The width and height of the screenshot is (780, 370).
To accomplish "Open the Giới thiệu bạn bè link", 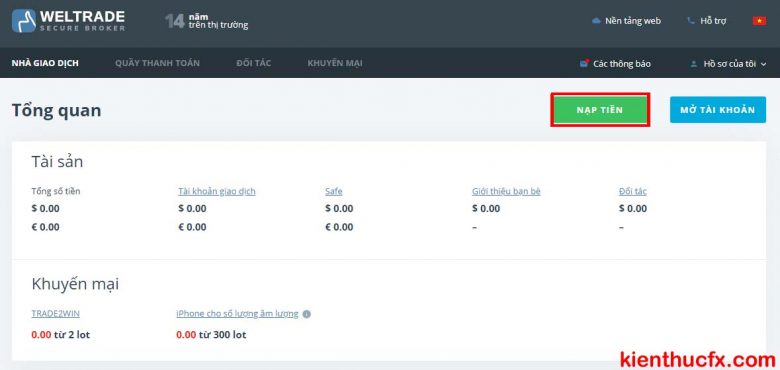I will coord(506,191).
